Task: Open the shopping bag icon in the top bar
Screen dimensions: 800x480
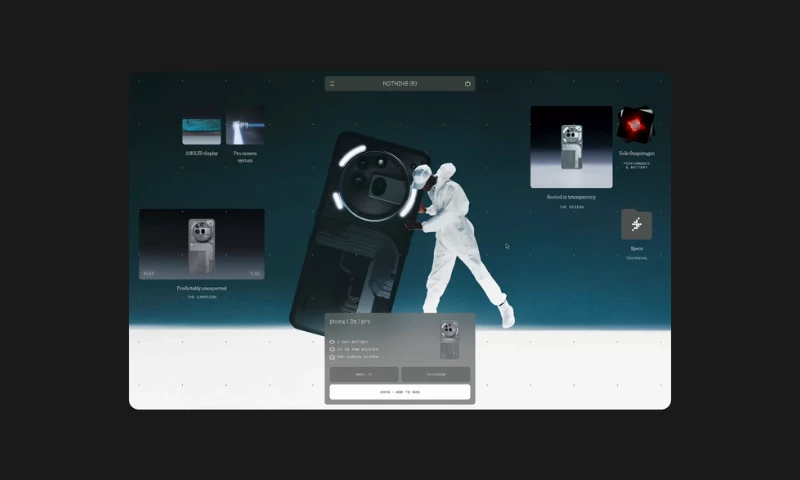Action: point(467,84)
